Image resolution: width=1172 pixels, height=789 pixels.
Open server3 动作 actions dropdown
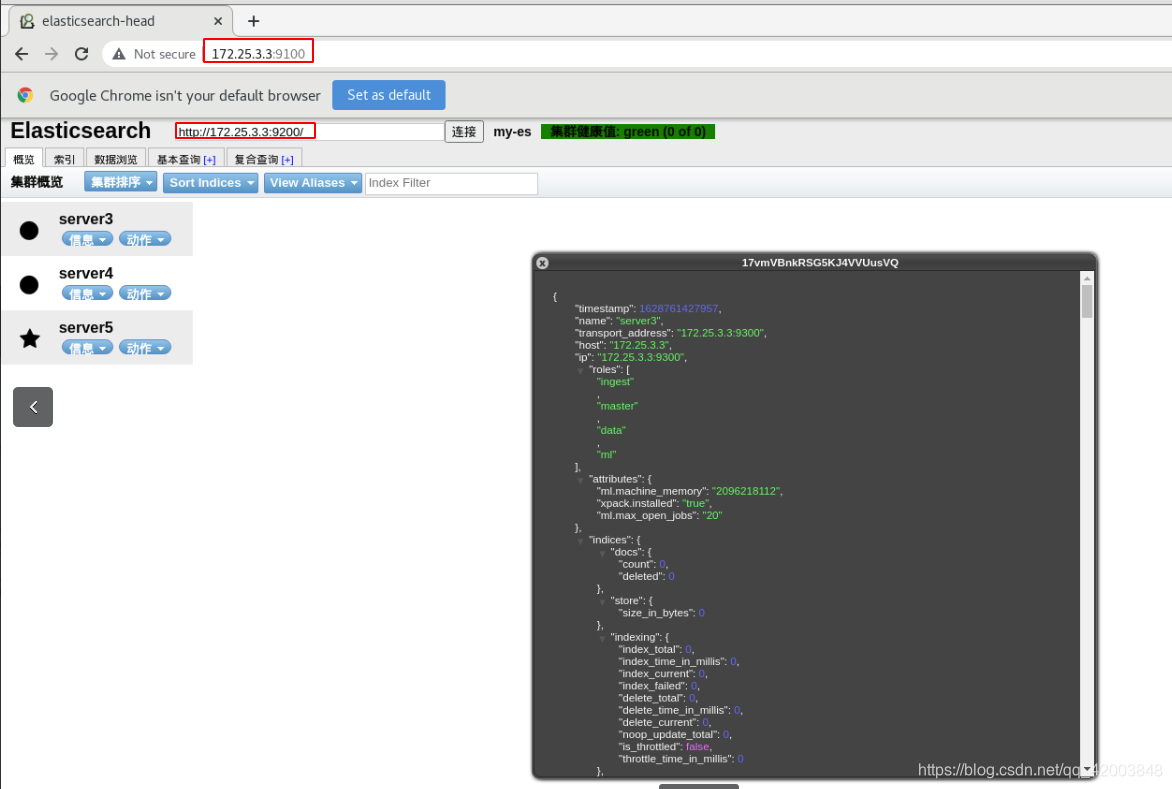145,239
